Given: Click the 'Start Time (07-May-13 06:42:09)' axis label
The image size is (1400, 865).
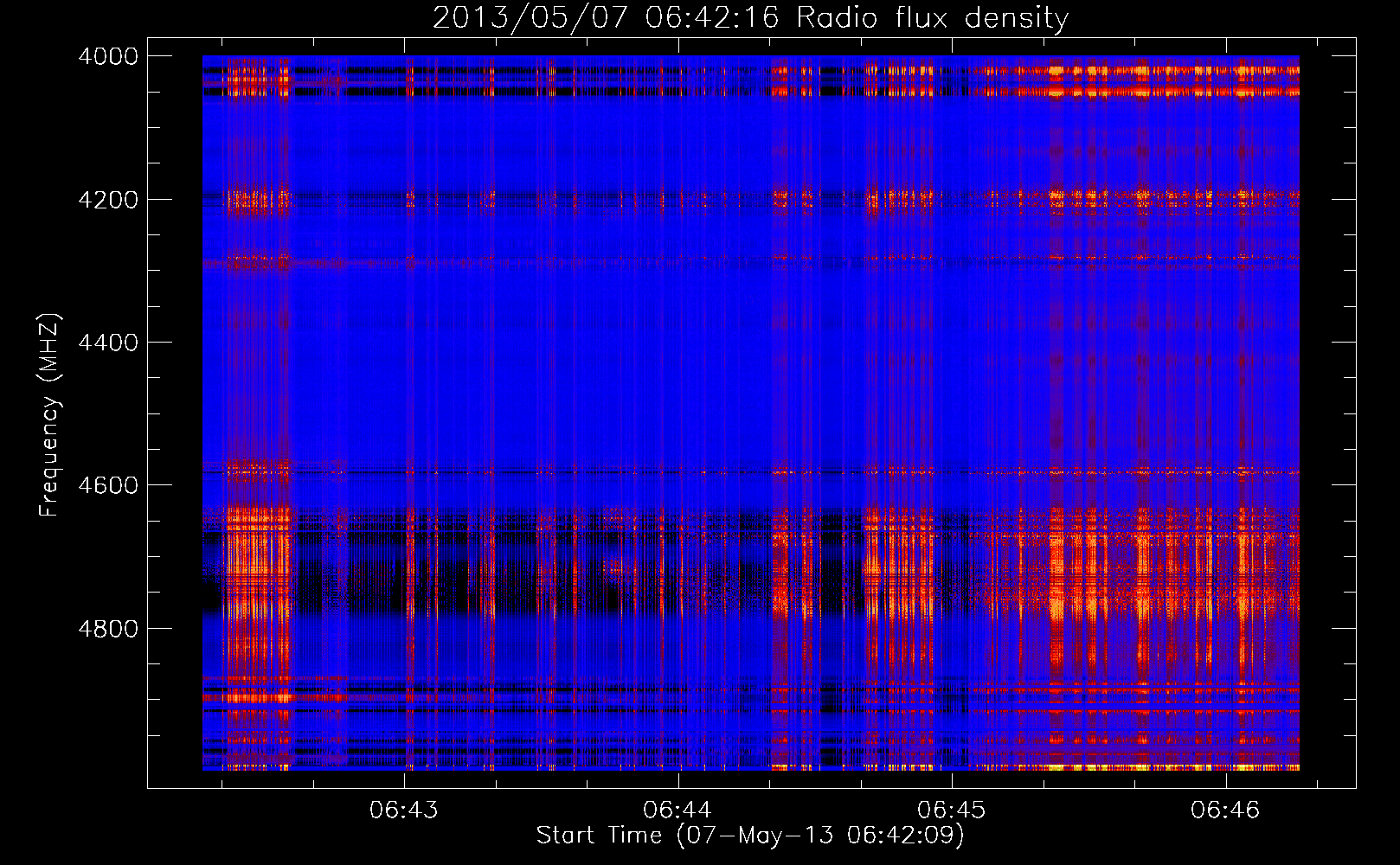Looking at the screenshot, I should pyautogui.click(x=750, y=836).
